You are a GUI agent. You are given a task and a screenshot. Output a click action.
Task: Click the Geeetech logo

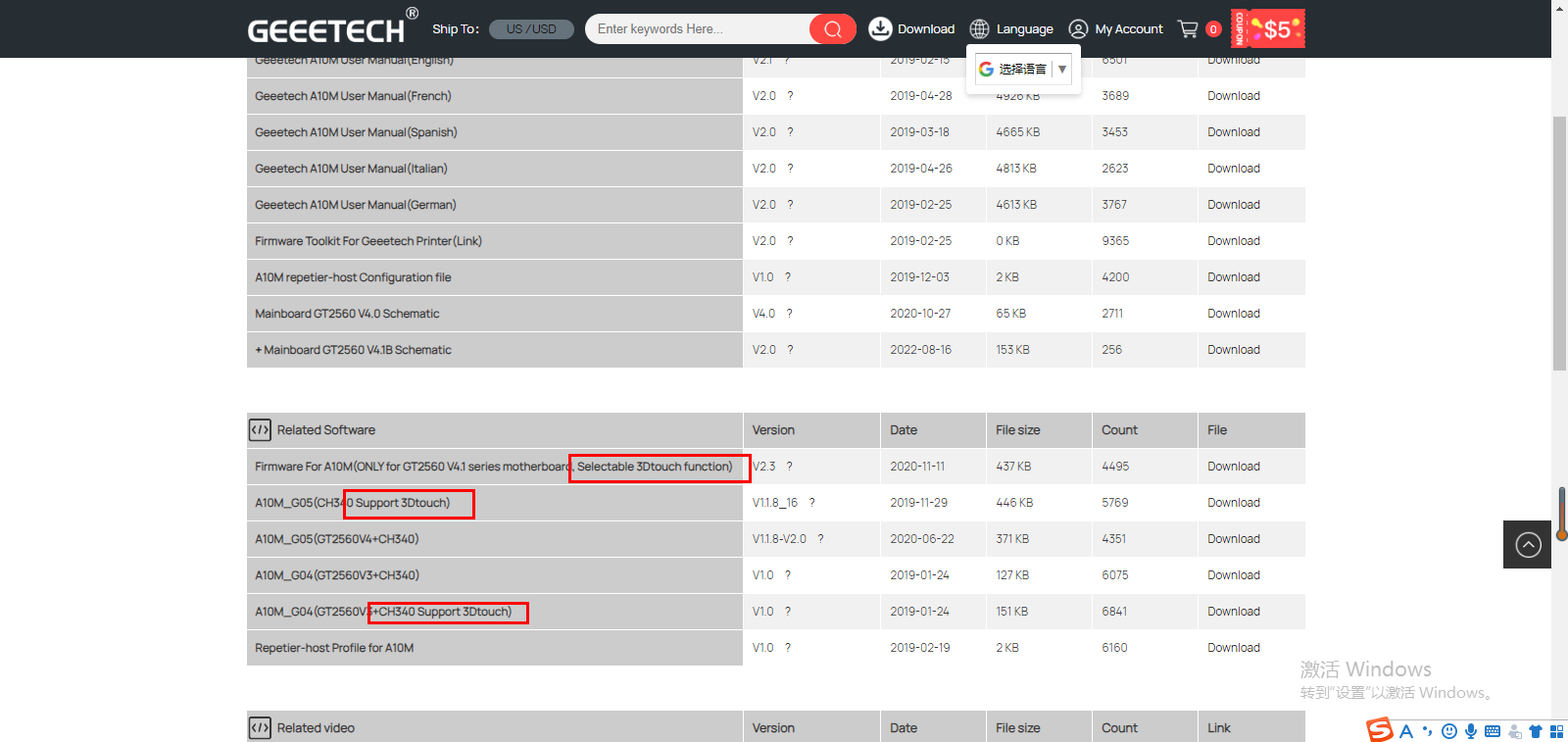click(x=333, y=27)
